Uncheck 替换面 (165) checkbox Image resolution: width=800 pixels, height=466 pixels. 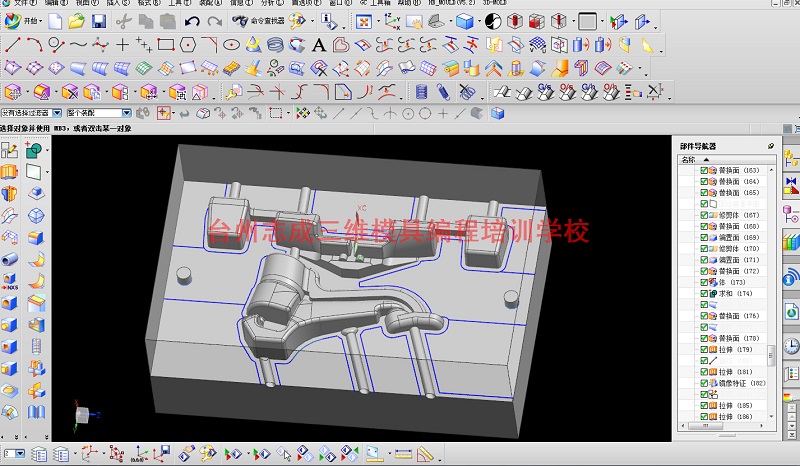pyautogui.click(x=704, y=192)
